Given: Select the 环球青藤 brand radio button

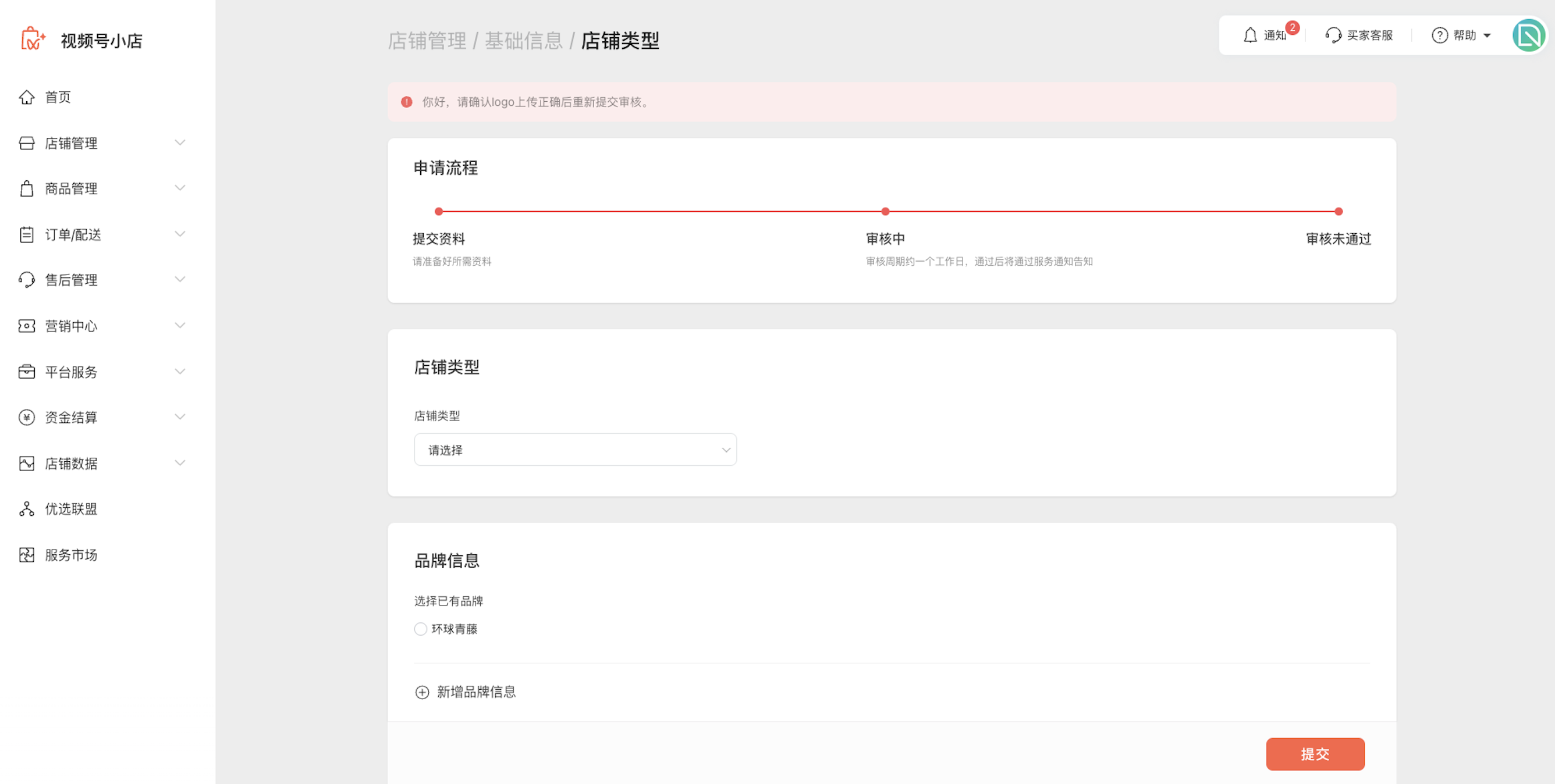Looking at the screenshot, I should pos(421,629).
